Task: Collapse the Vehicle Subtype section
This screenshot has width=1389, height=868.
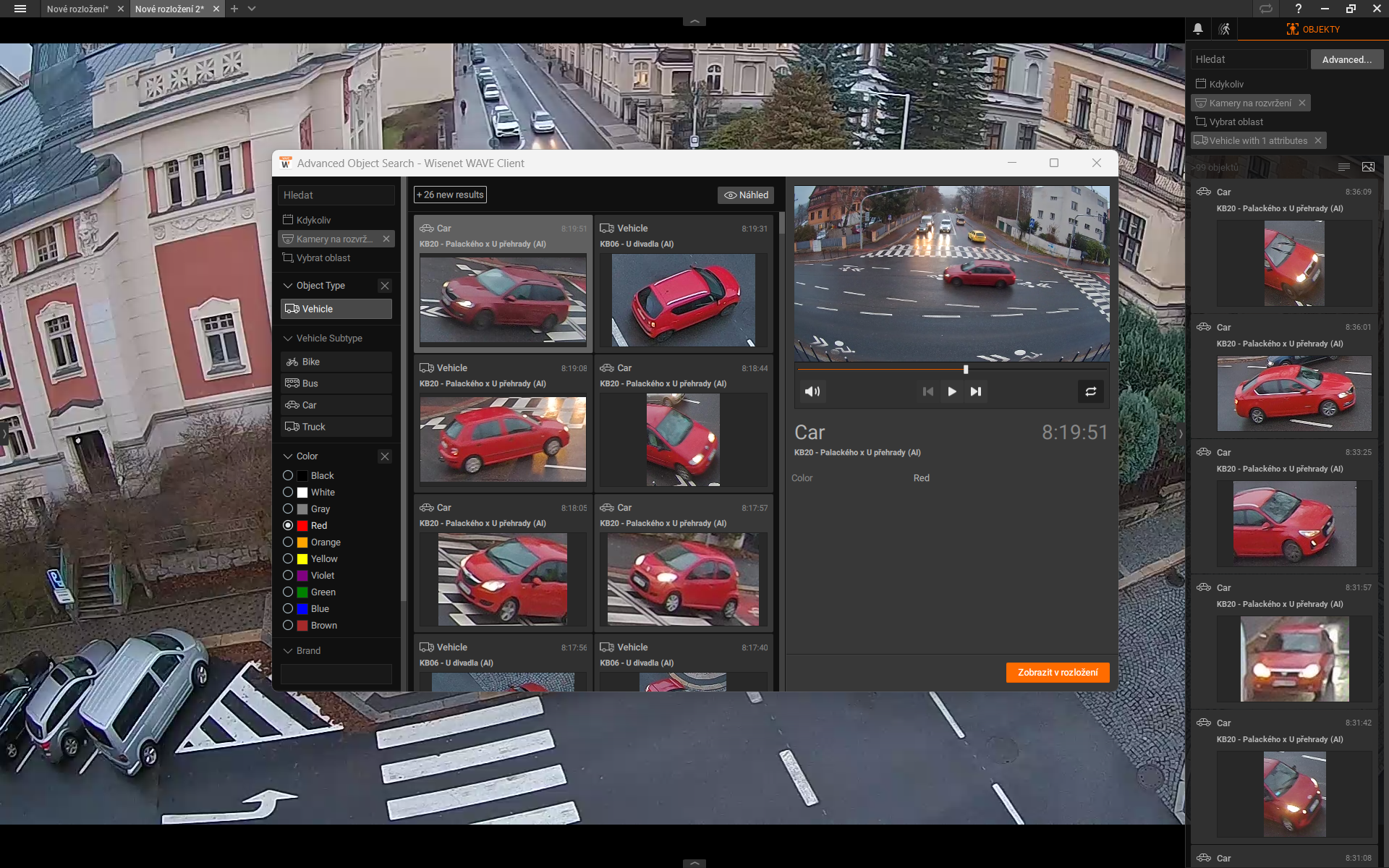Action: tap(288, 339)
